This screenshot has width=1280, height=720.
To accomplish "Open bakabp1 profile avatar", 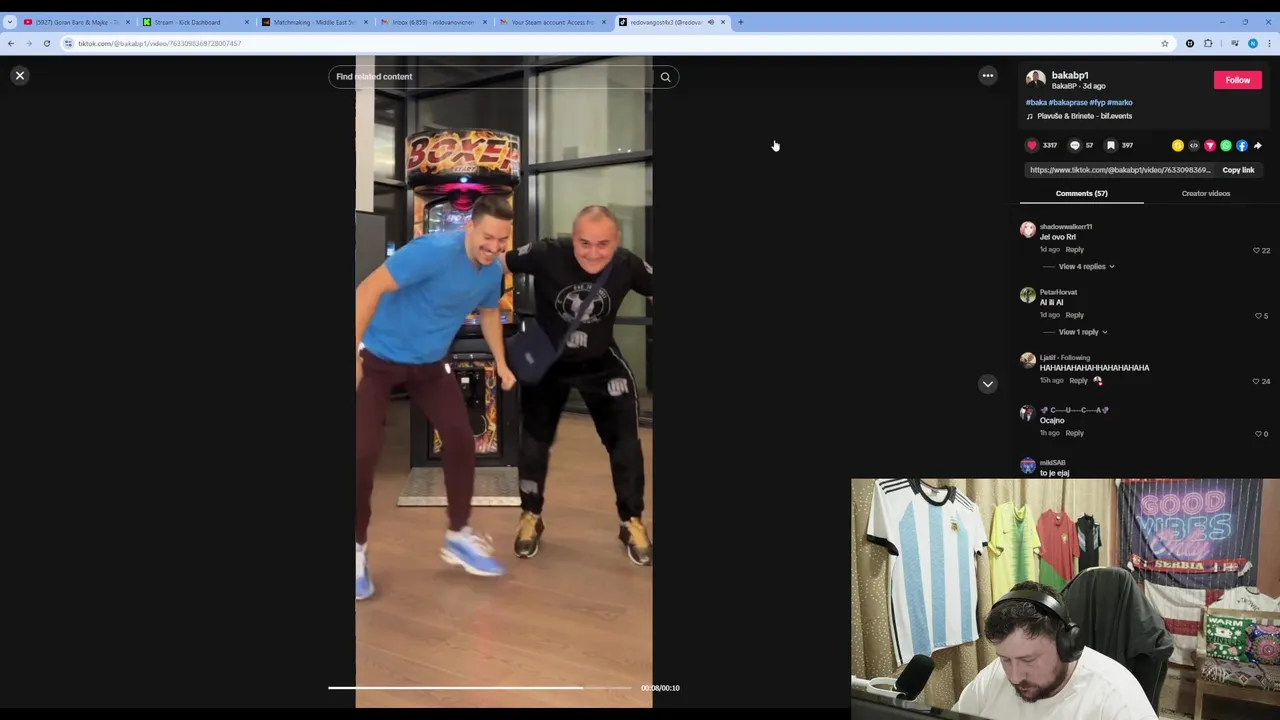I will coord(1035,80).
